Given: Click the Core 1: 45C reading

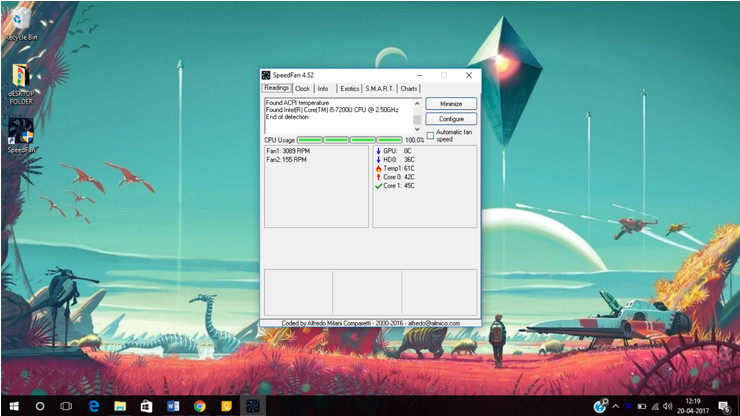Looking at the screenshot, I should click(399, 186).
